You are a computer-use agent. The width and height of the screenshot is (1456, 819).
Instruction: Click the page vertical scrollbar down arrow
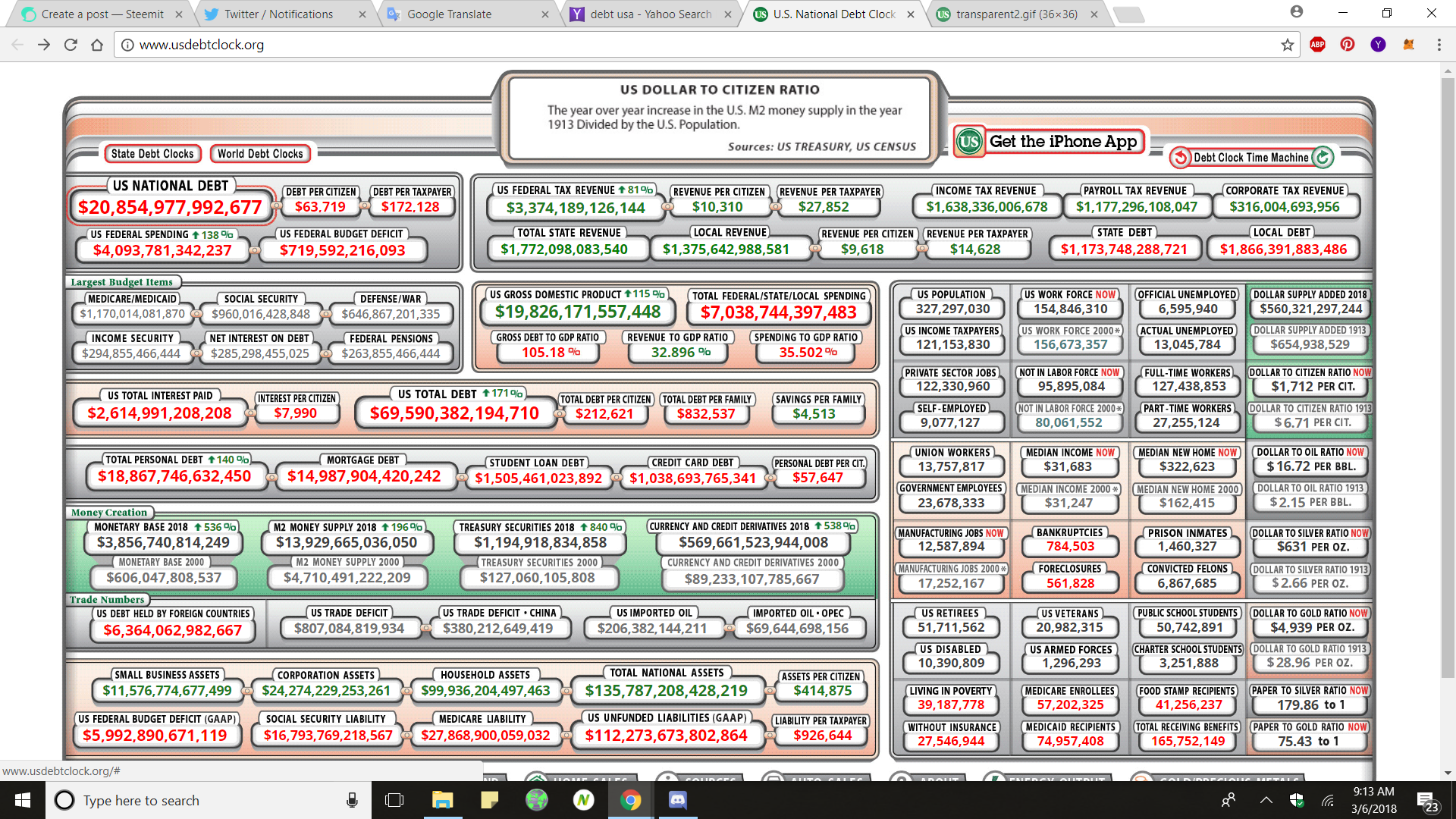click(1448, 773)
